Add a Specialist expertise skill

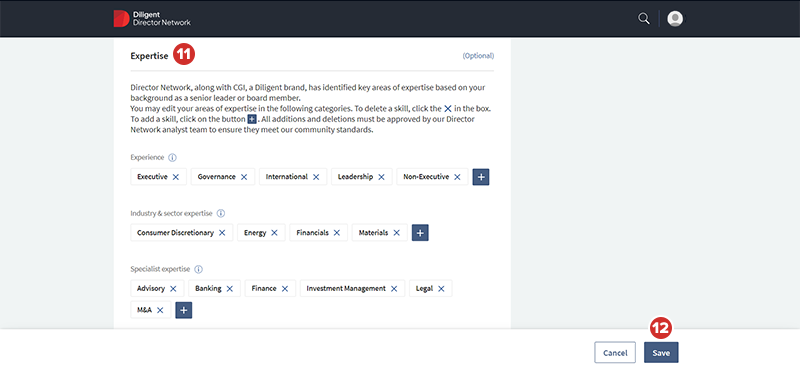[x=184, y=310]
